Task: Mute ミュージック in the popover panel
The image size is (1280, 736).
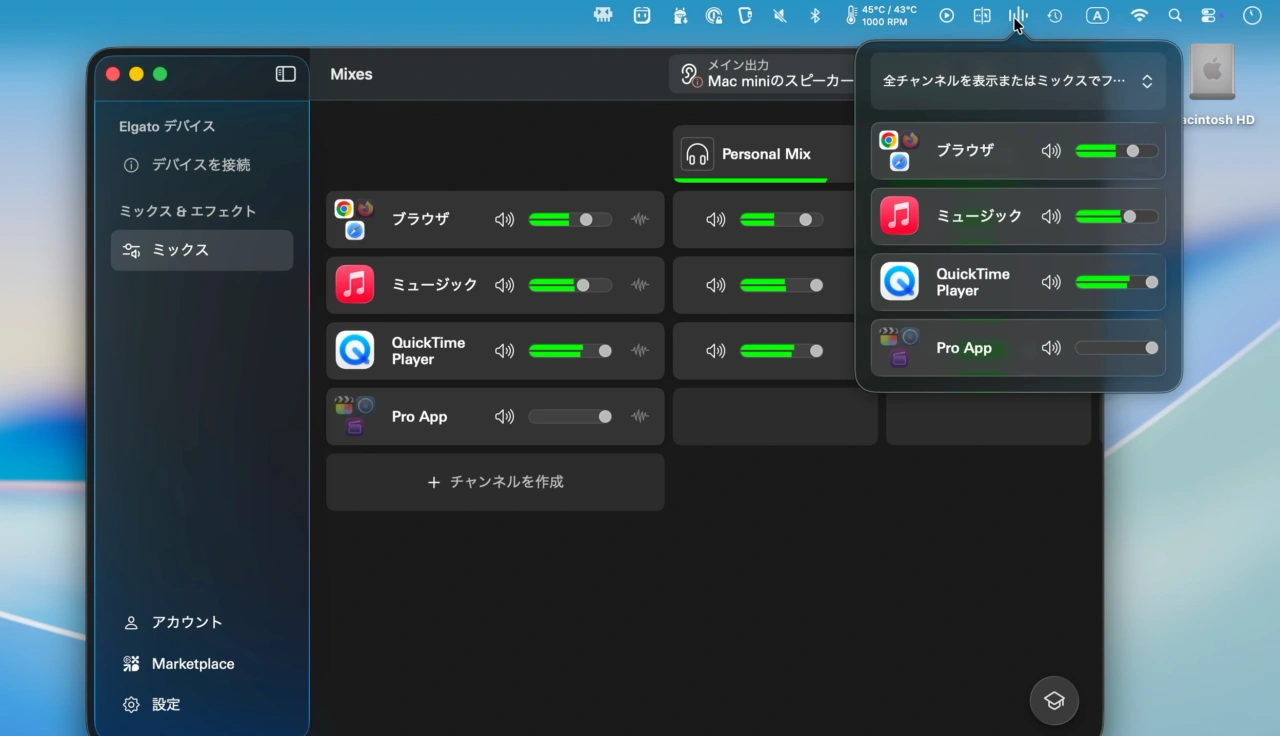Action: [x=1051, y=216]
